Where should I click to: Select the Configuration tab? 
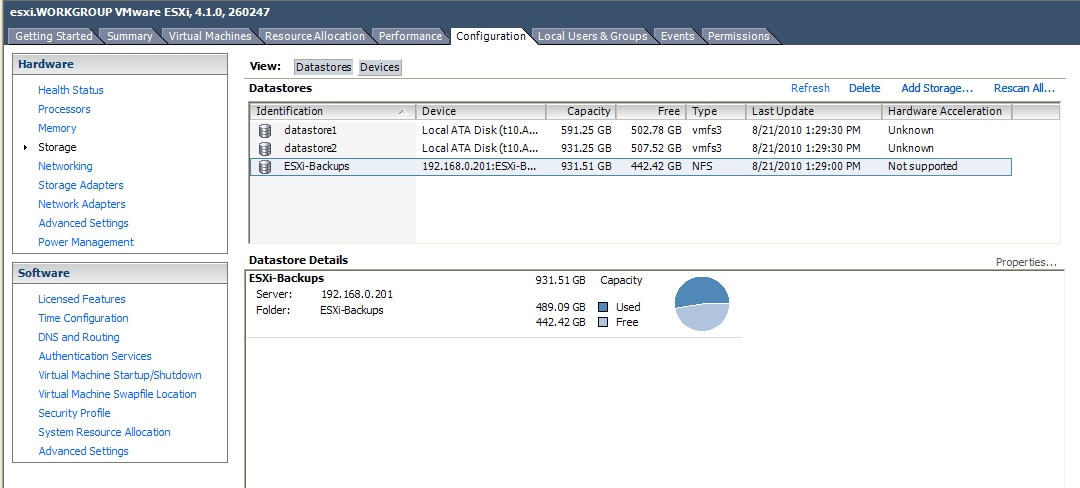[x=490, y=36]
